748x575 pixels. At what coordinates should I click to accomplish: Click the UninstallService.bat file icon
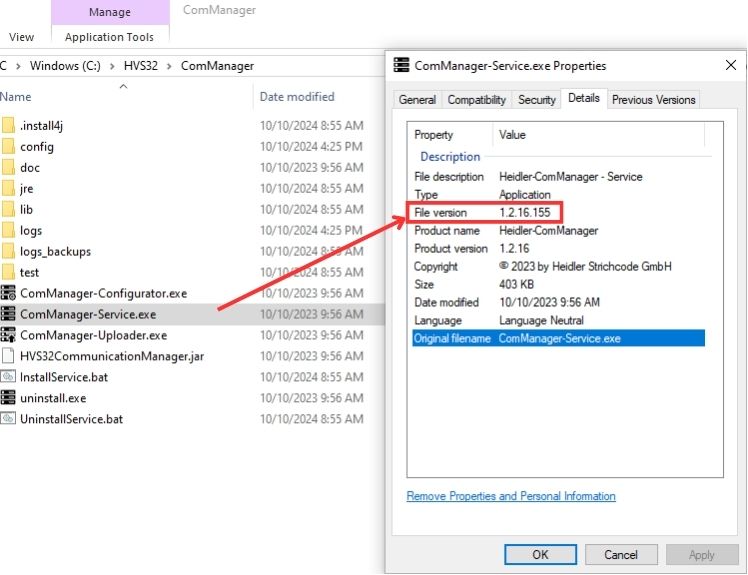[8, 419]
